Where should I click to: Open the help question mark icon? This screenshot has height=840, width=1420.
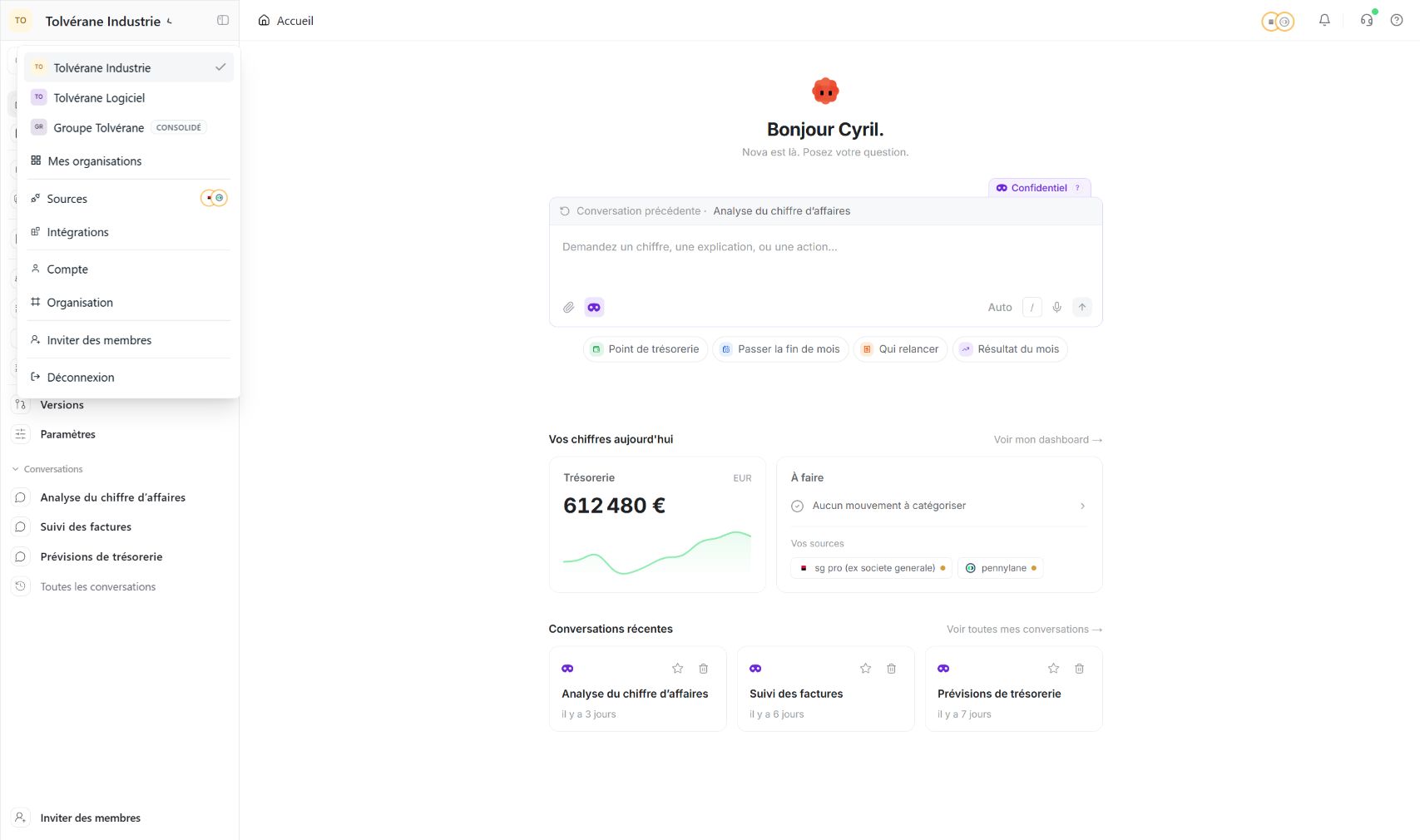1397,21
